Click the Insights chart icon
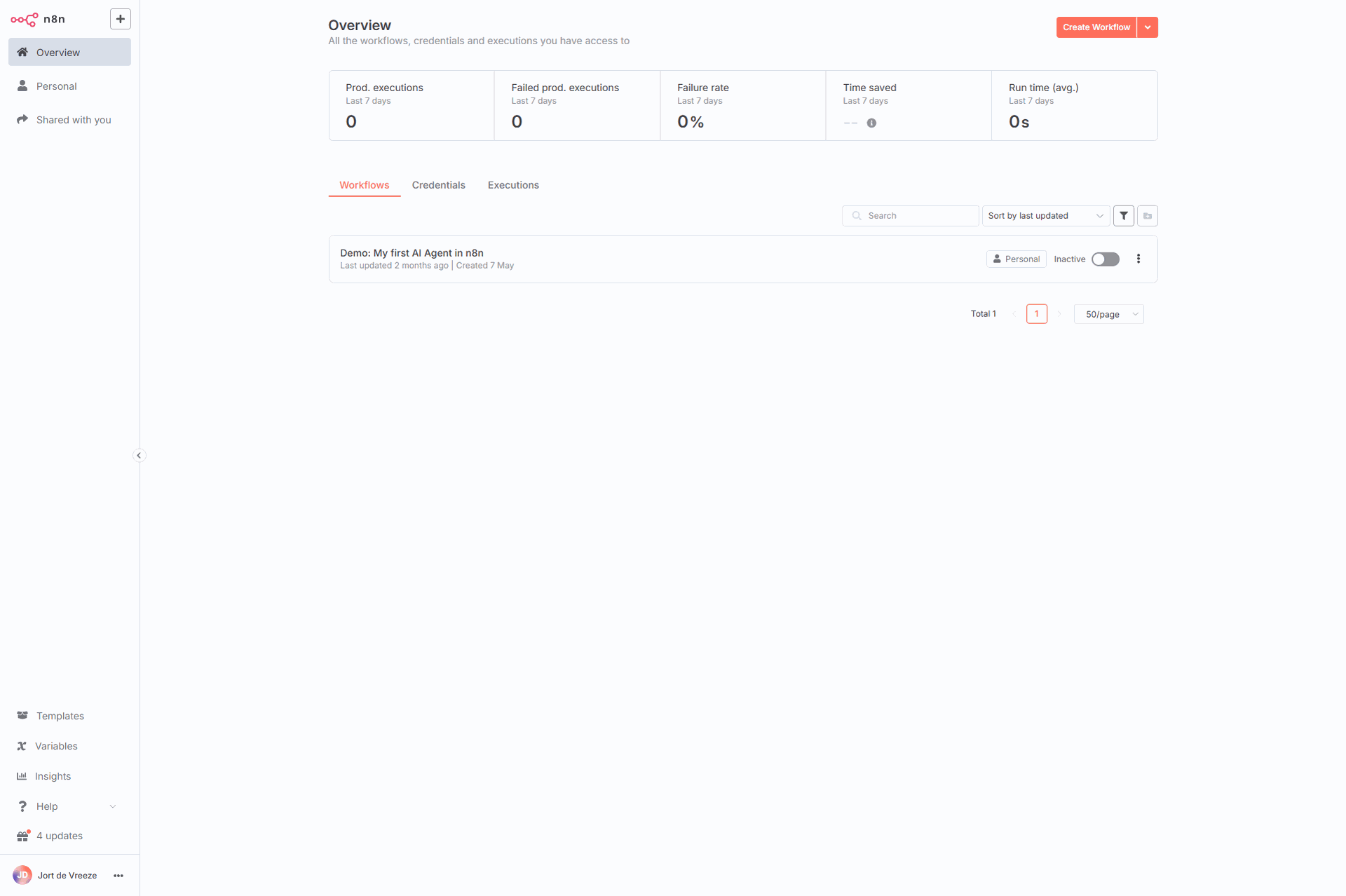 tap(22, 776)
